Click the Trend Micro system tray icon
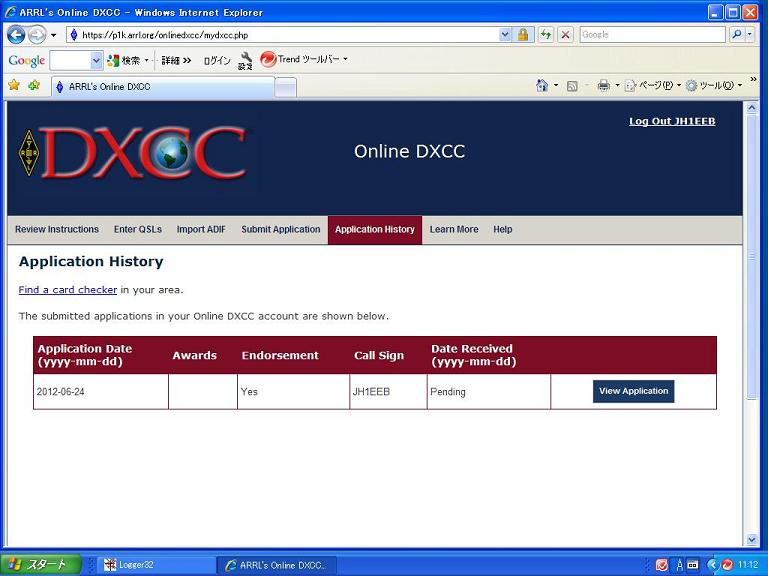Viewport: 768px width, 576px height. point(727,565)
